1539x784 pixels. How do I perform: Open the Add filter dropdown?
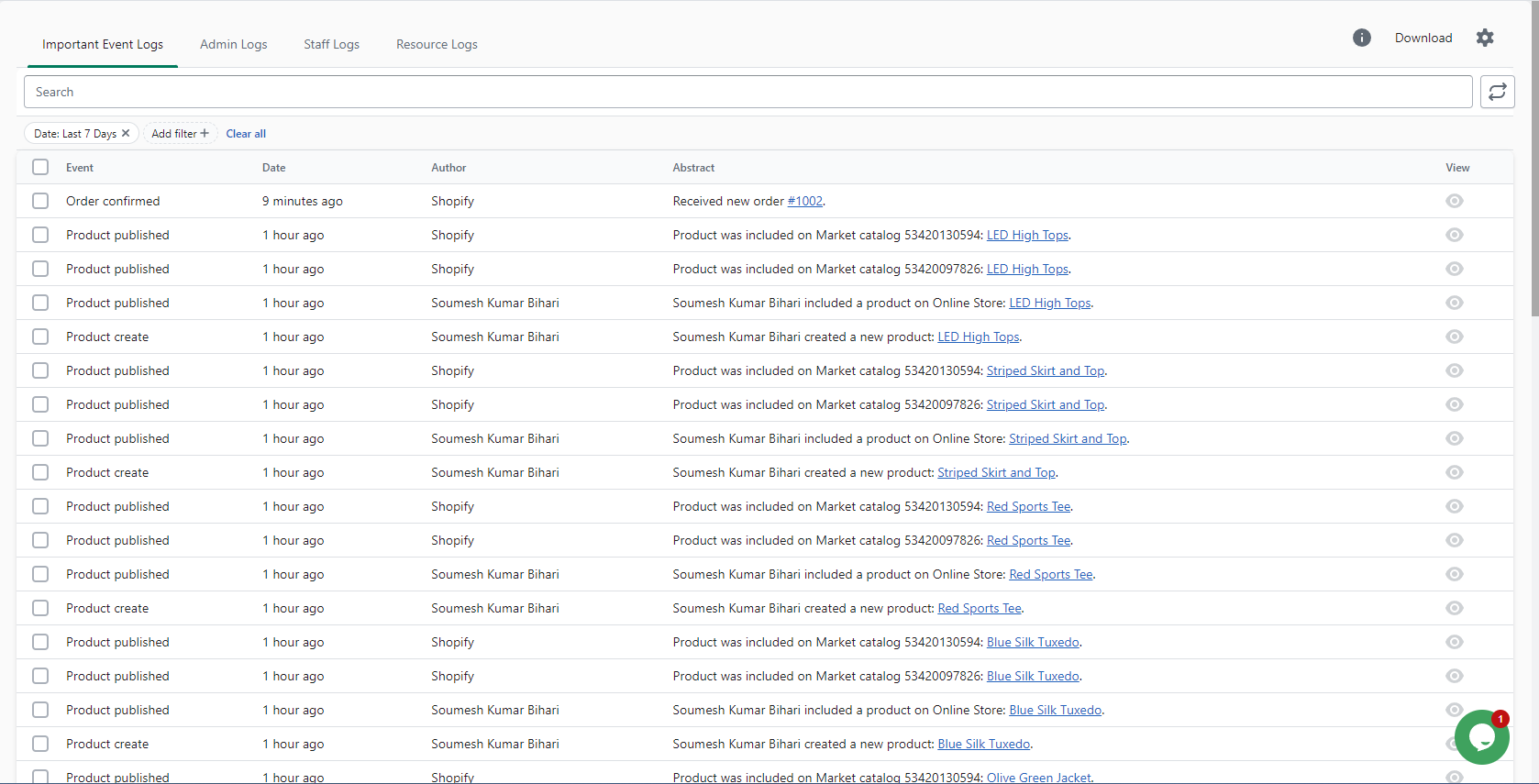181,133
